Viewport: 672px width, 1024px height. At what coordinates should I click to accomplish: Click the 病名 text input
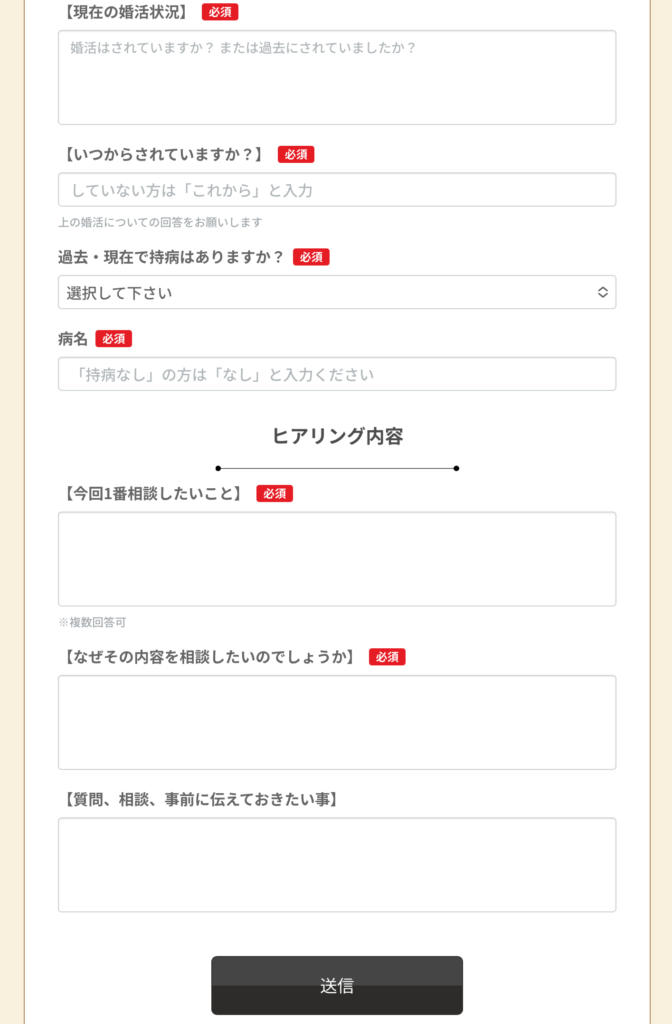(x=336, y=374)
